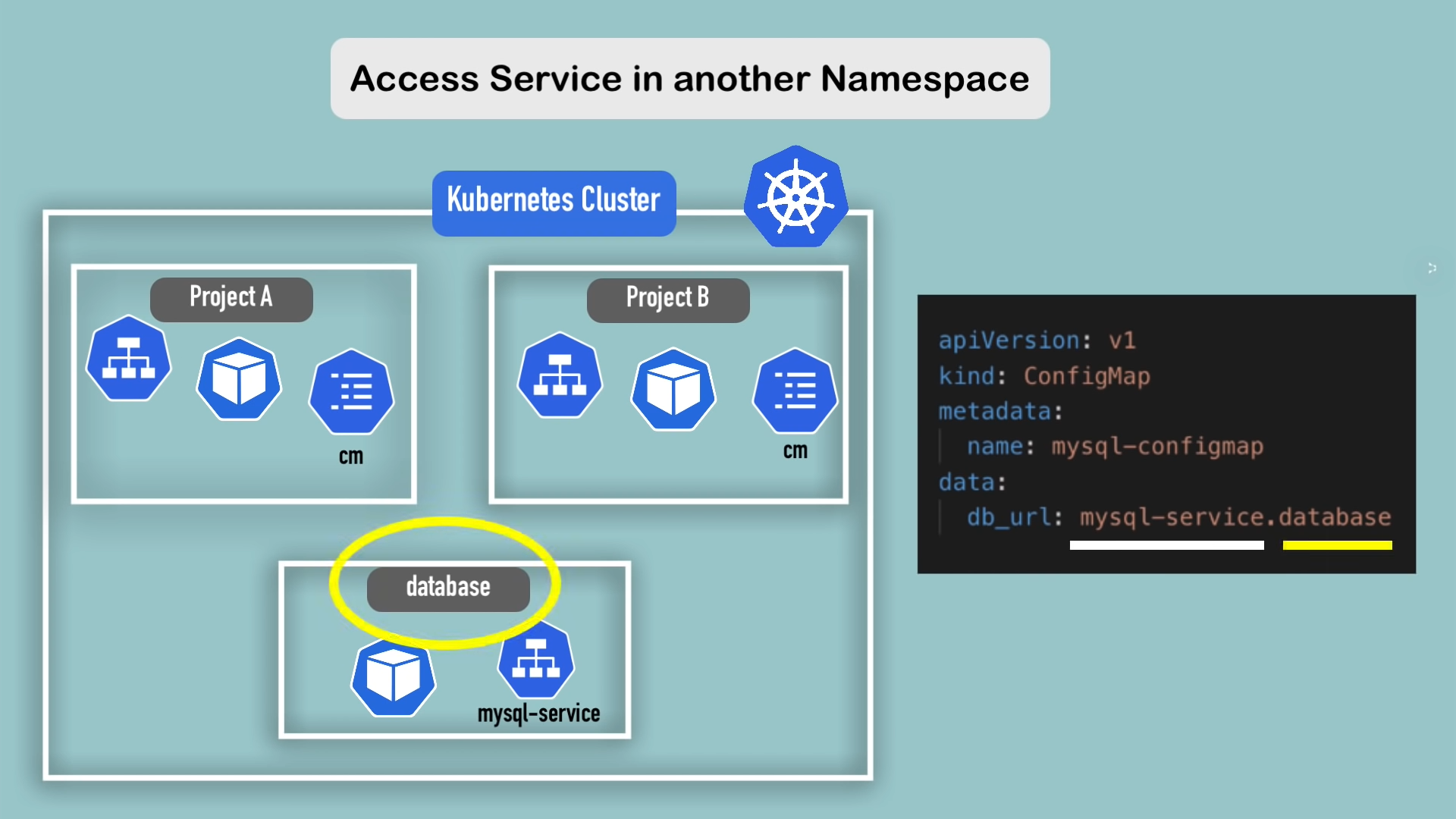
Task: Click the db_url value in YAML
Action: coord(1235,517)
